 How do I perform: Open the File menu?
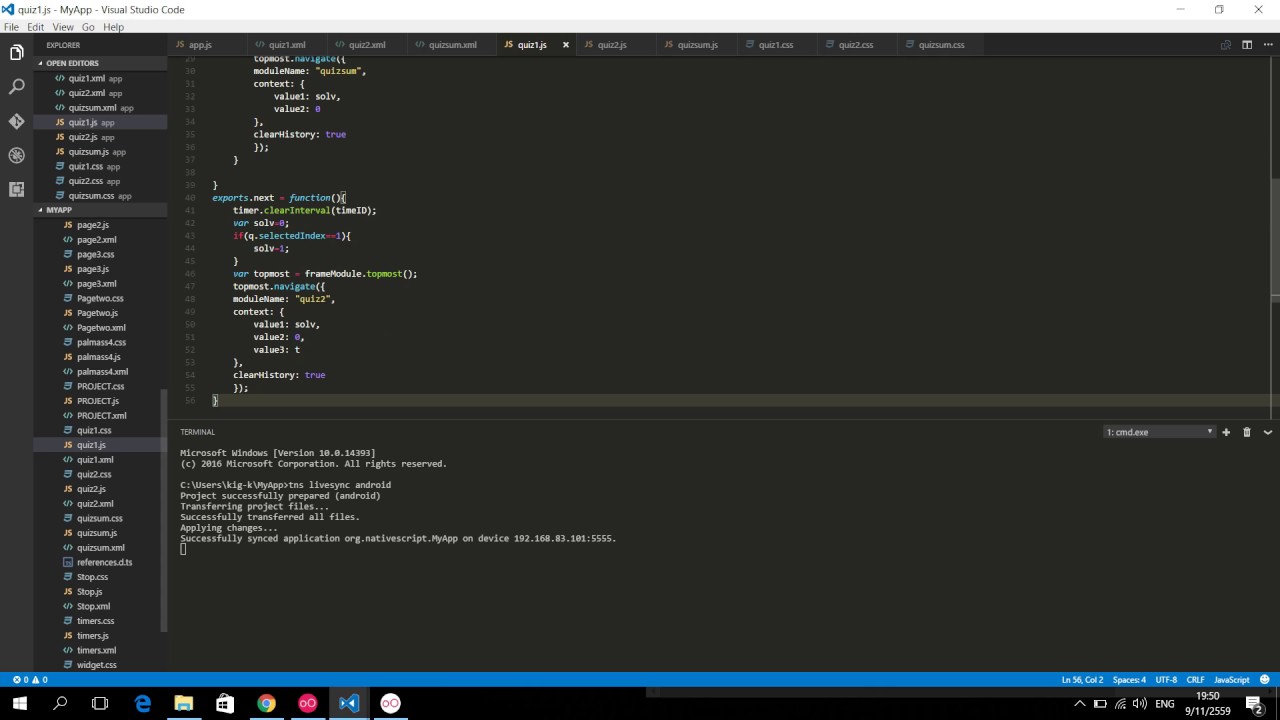coord(11,27)
